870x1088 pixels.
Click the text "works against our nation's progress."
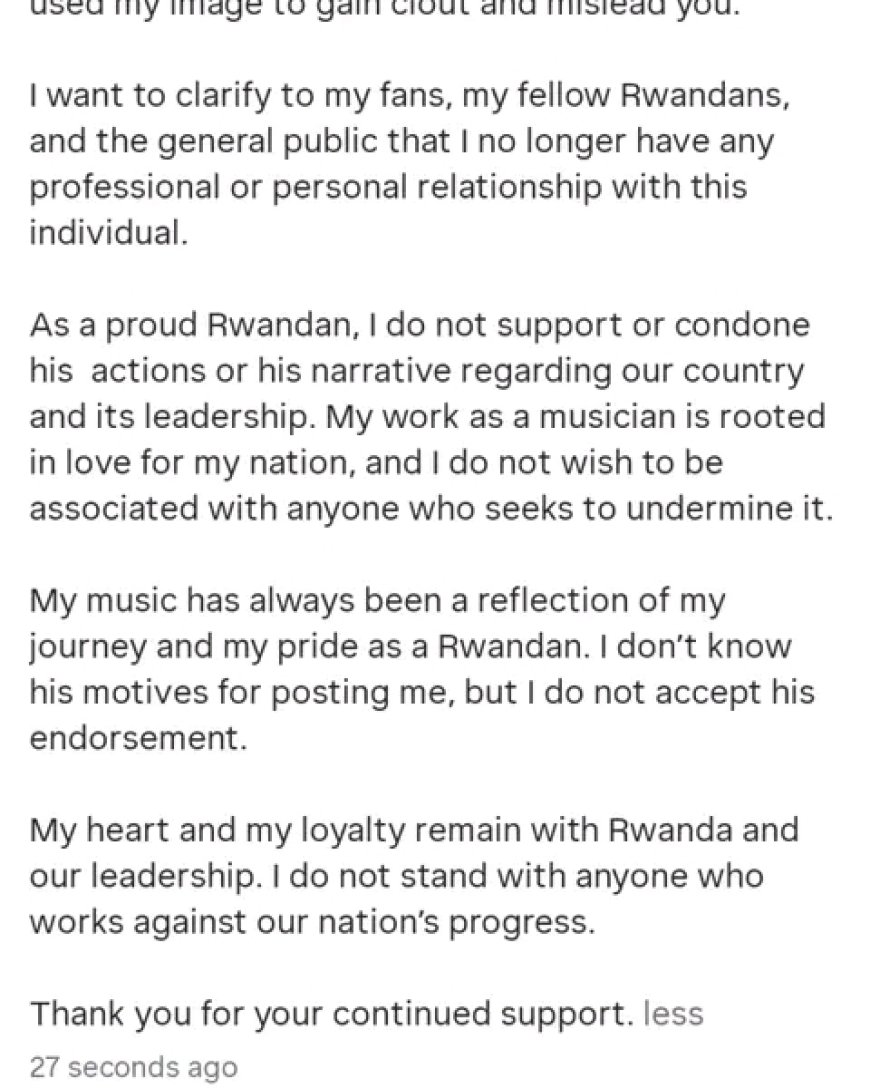[x=311, y=922]
